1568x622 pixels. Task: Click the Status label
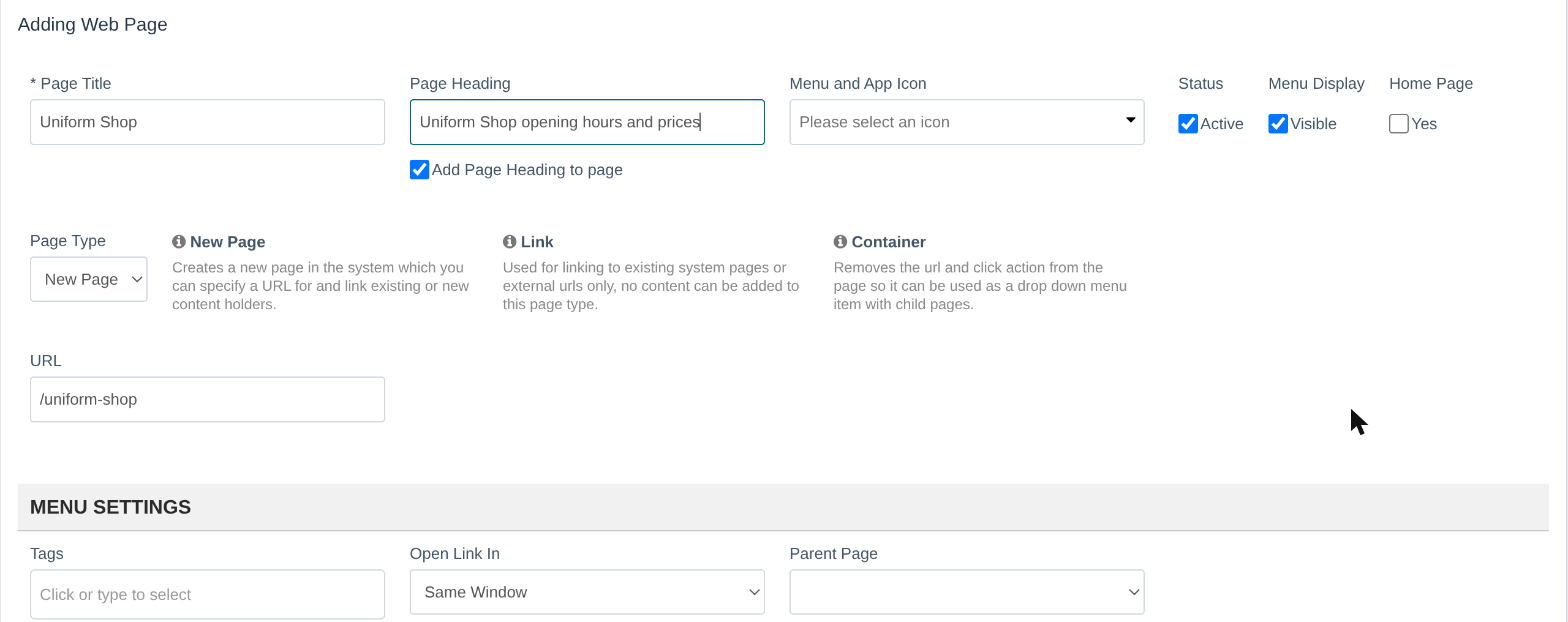1200,84
